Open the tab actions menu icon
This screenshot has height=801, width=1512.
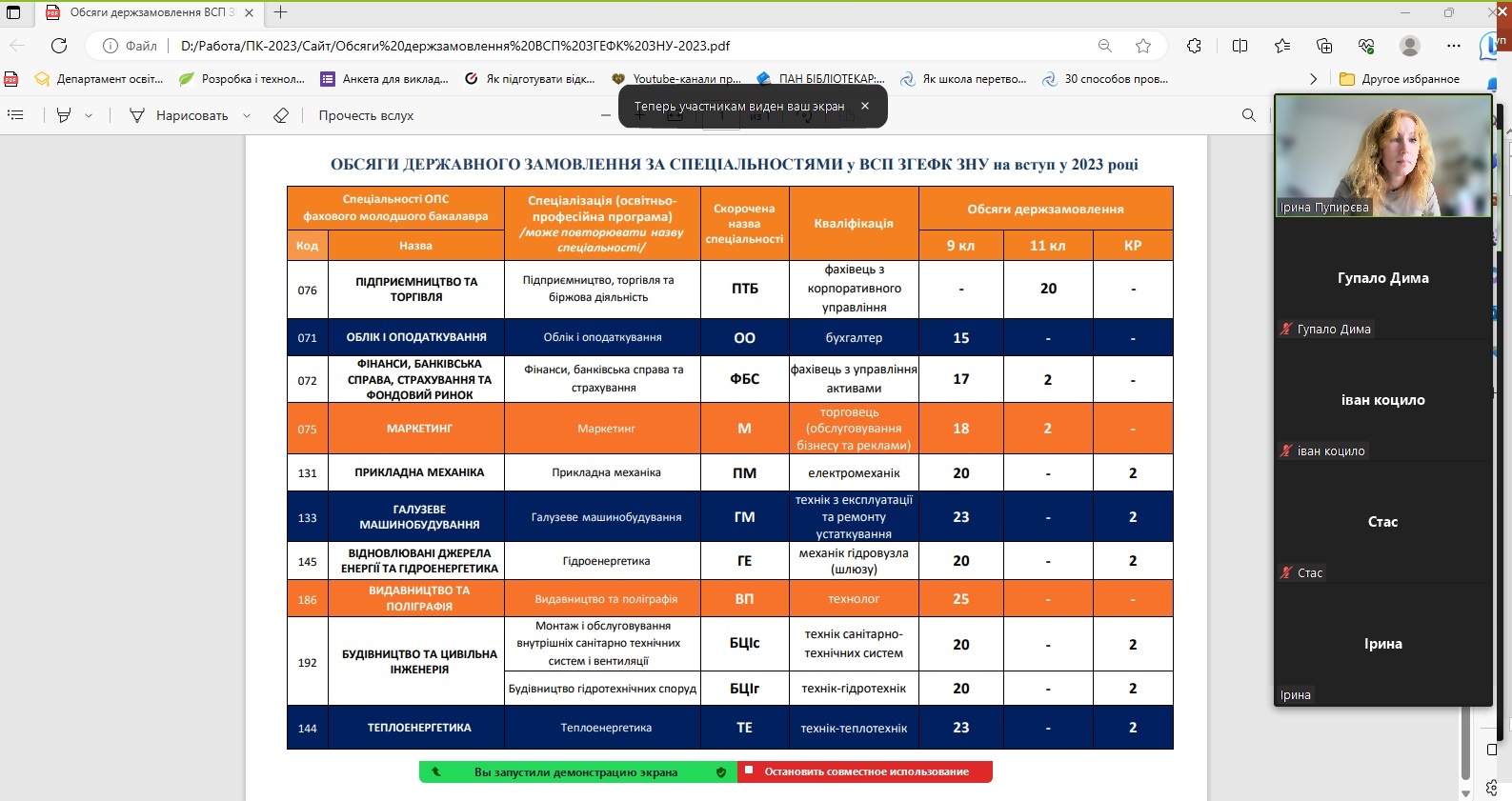pyautogui.click(x=13, y=12)
